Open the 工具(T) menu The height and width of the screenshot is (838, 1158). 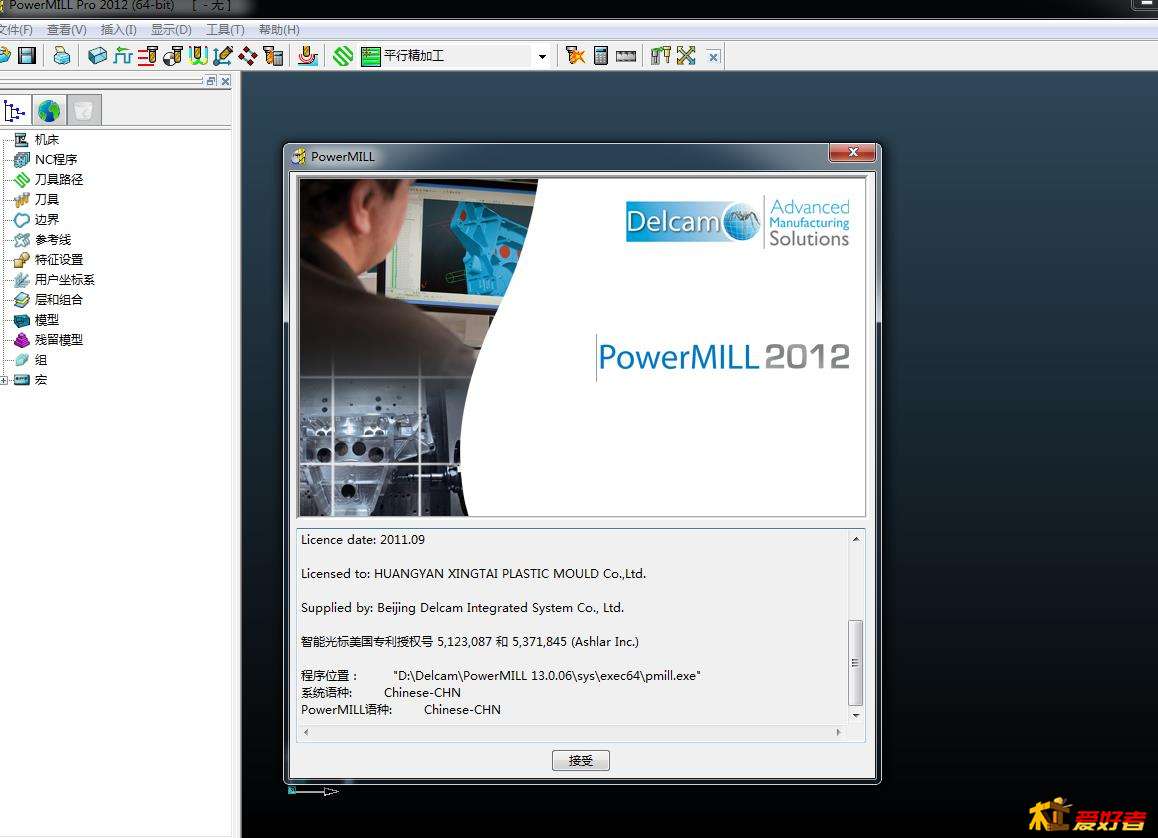pyautogui.click(x=225, y=30)
